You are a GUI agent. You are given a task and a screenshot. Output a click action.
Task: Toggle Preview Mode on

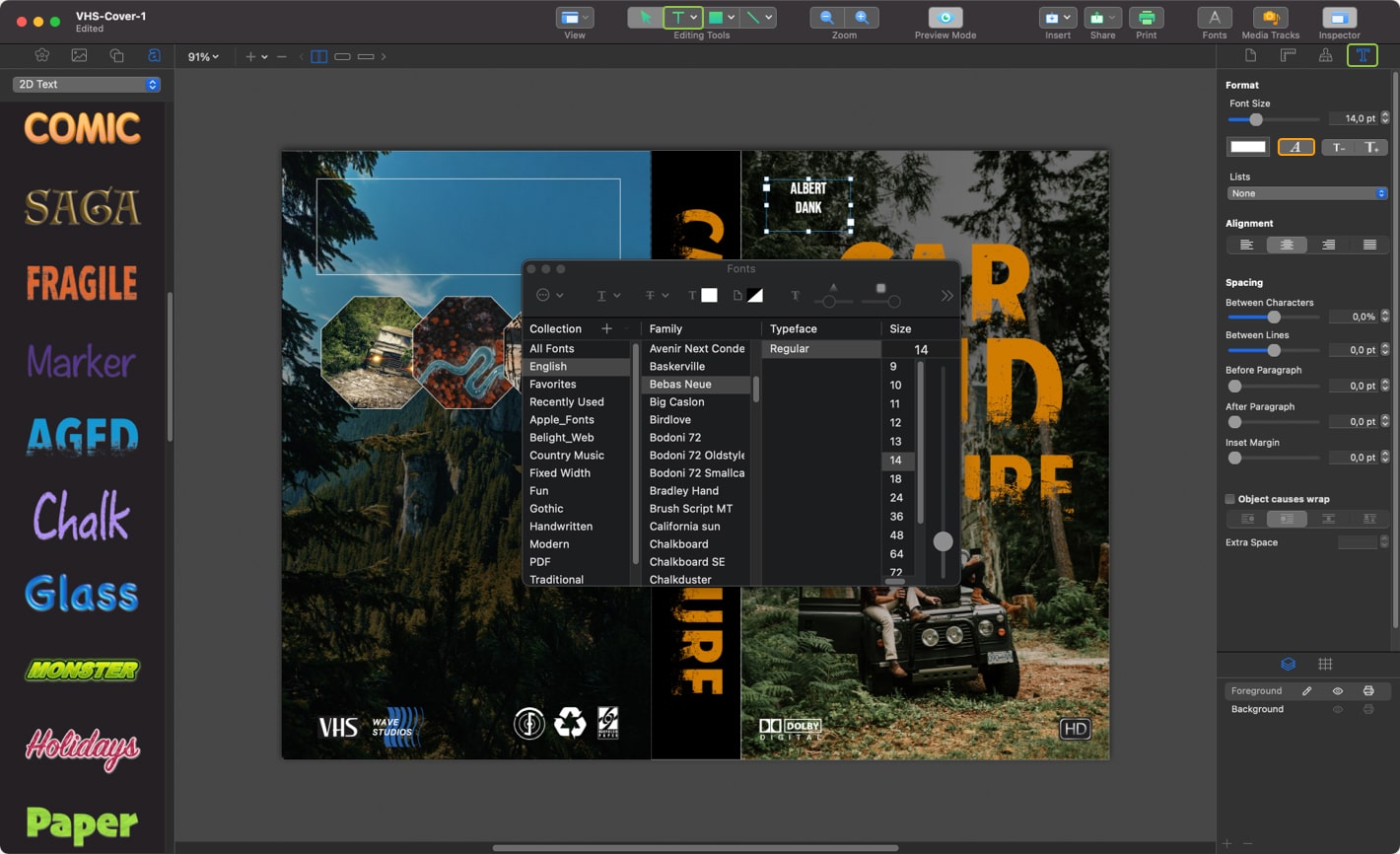coord(945,17)
